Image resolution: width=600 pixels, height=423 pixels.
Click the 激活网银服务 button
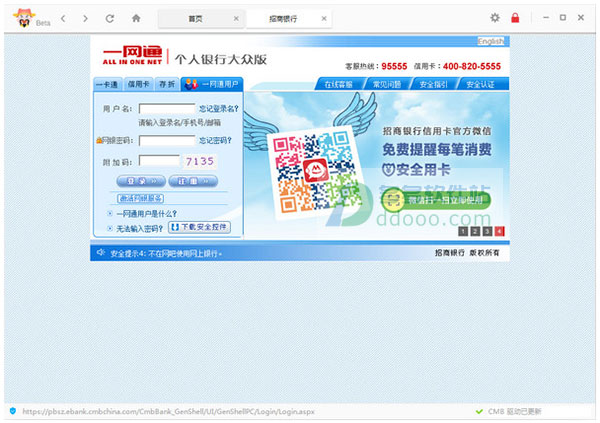[x=140, y=198]
